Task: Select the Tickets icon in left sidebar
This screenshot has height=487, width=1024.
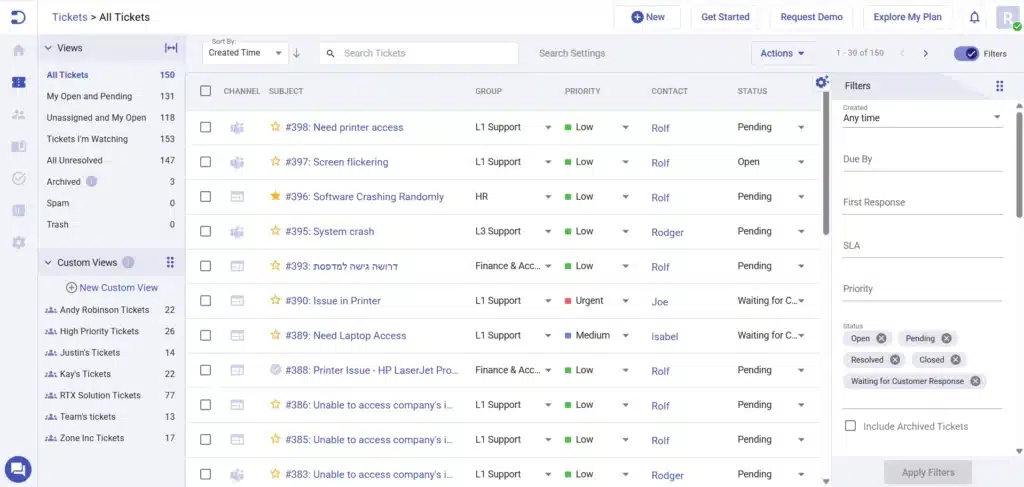Action: [x=19, y=82]
